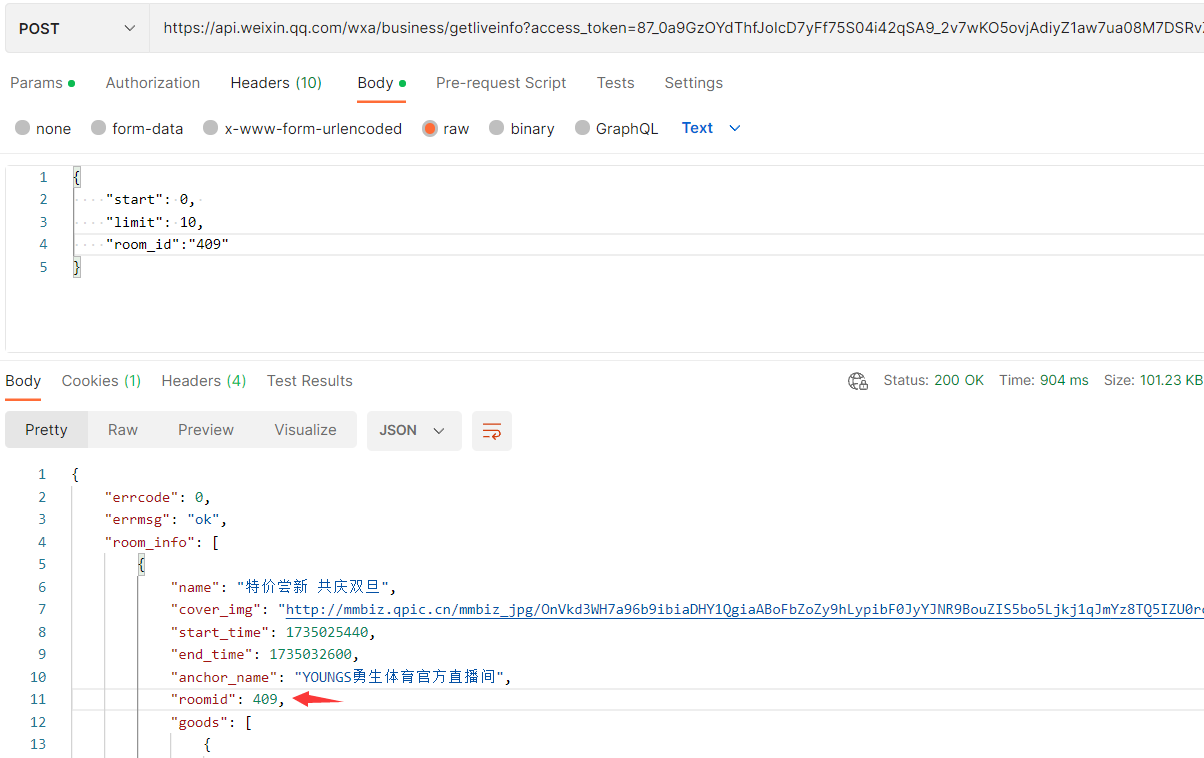Select the binary body type
The width and height of the screenshot is (1204, 758).
(521, 129)
